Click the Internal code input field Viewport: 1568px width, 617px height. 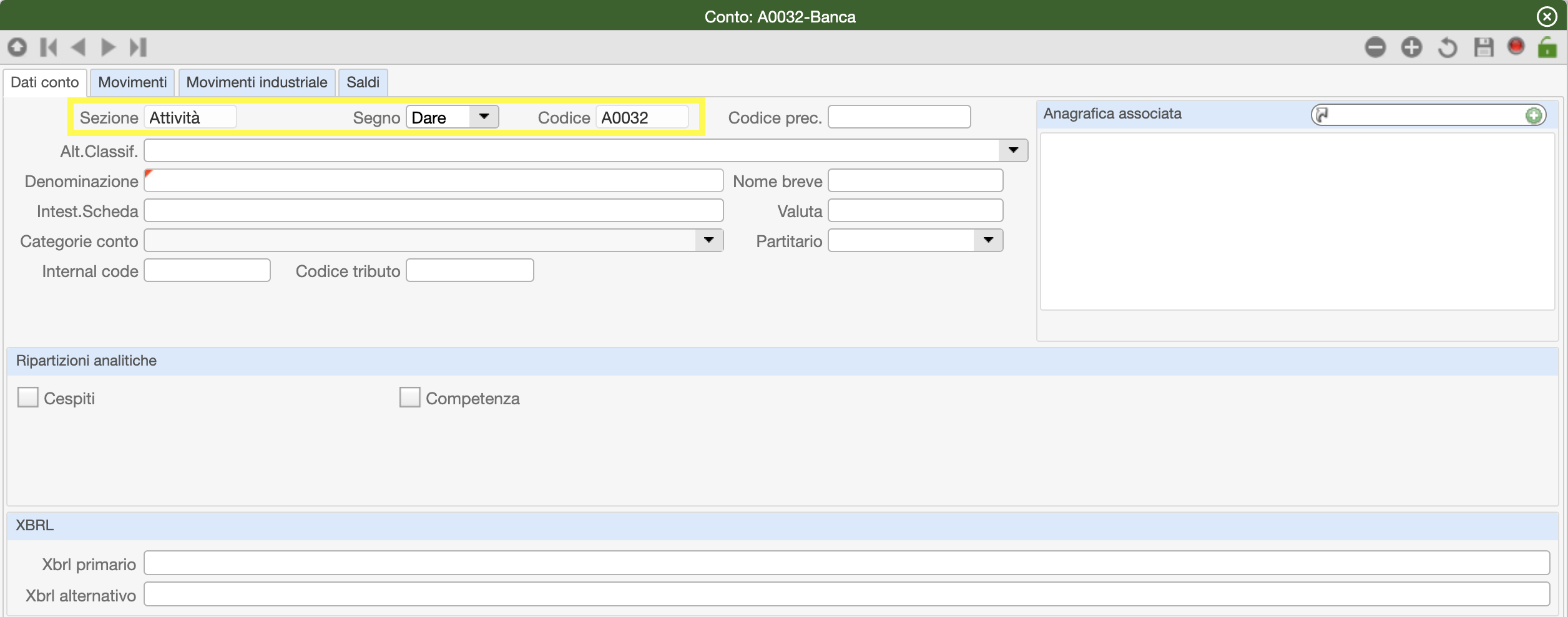pyautogui.click(x=207, y=271)
